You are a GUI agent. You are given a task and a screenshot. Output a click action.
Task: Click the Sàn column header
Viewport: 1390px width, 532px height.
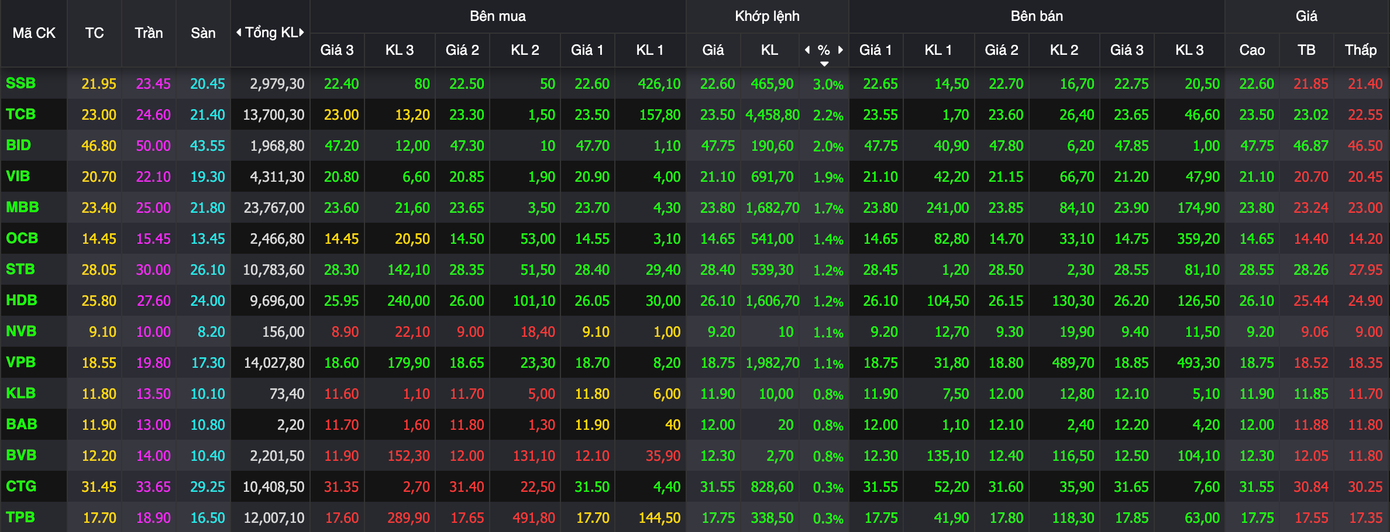[203, 33]
